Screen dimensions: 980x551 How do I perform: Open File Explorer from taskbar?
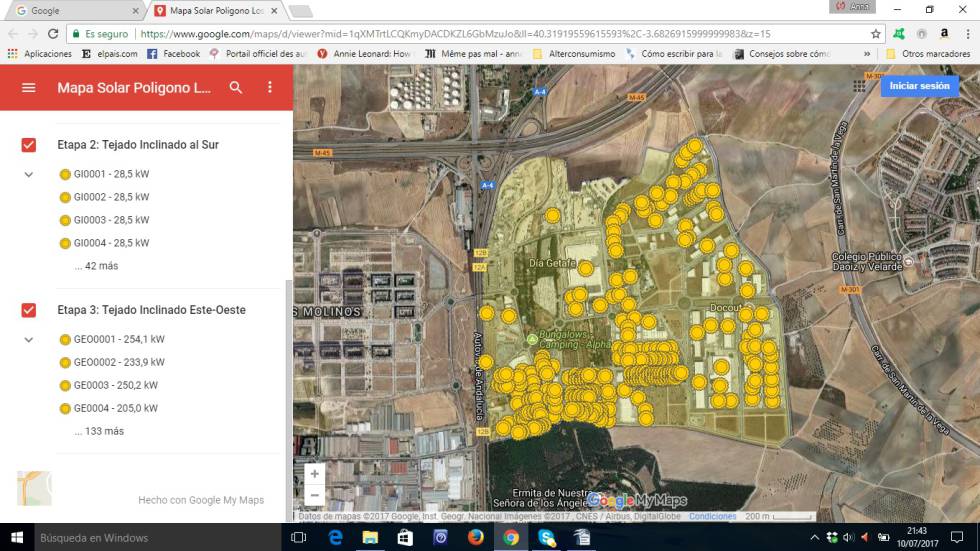[370, 537]
